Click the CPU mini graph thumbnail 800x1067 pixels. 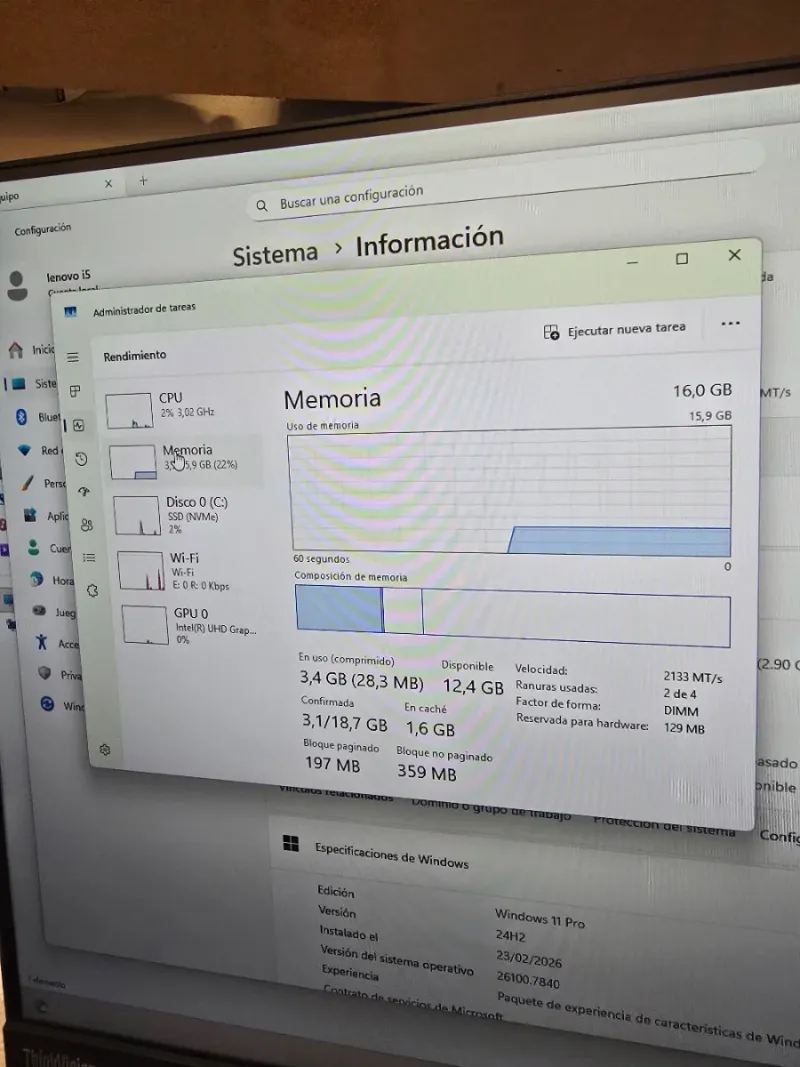click(x=129, y=410)
